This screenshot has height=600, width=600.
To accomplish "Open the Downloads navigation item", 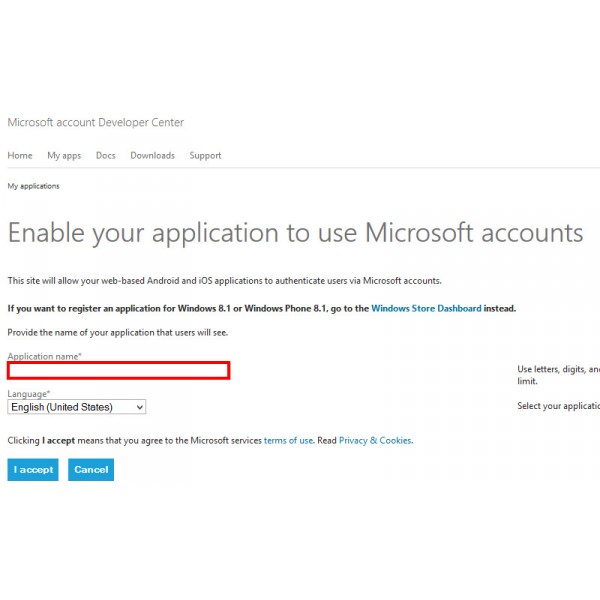I will (x=152, y=155).
